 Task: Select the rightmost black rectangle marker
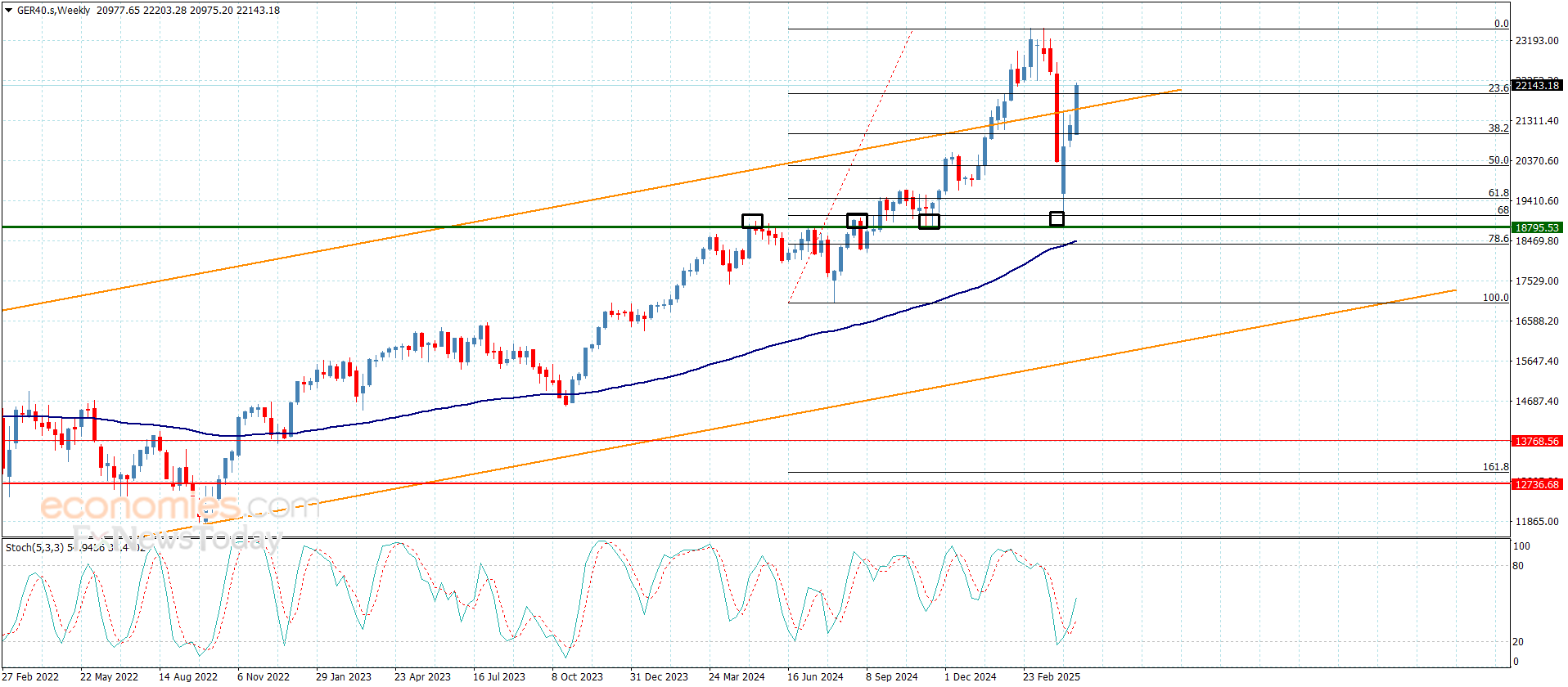pyautogui.click(x=1057, y=218)
